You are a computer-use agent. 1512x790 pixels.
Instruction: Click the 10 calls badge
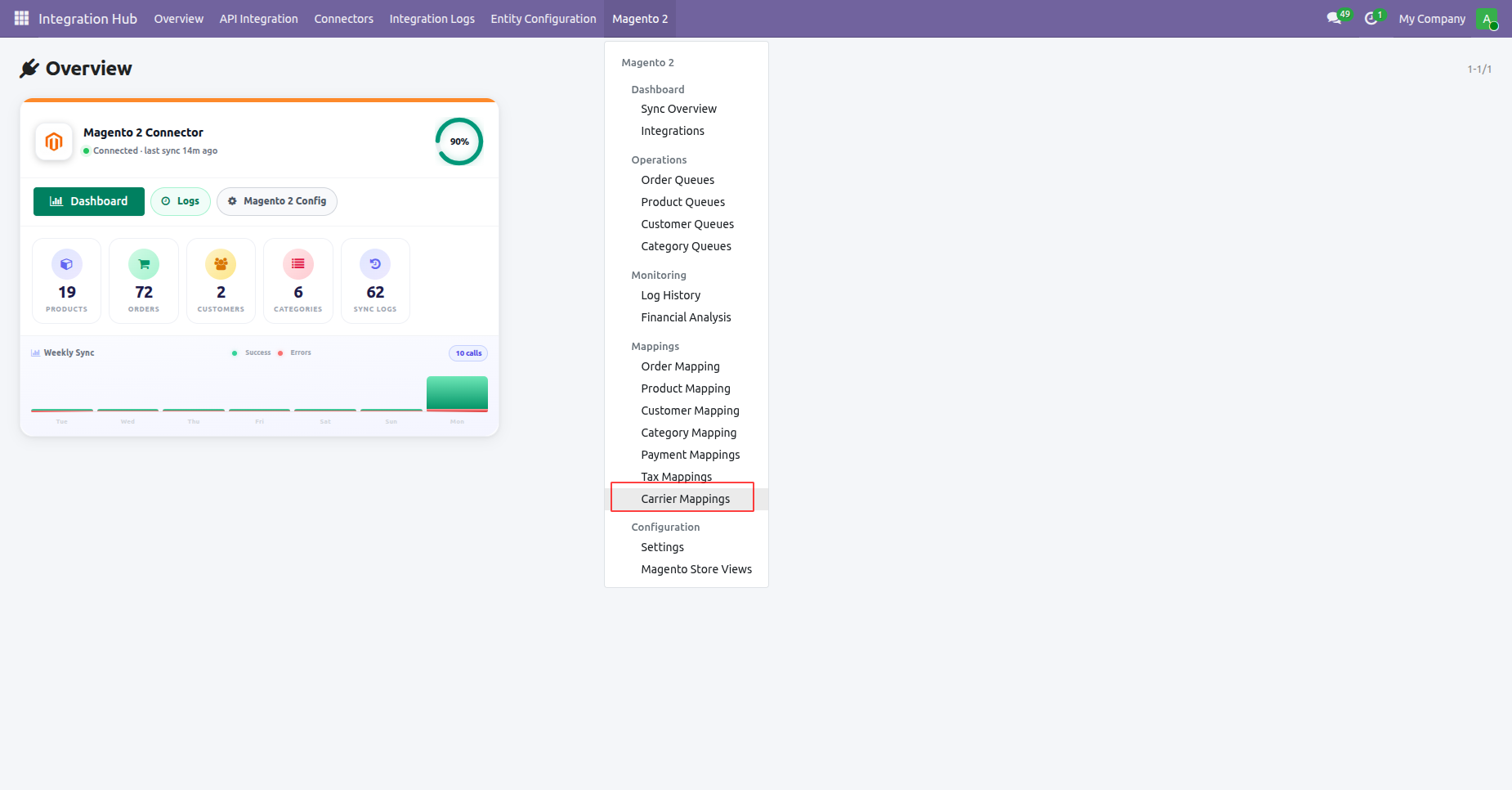[x=468, y=353]
